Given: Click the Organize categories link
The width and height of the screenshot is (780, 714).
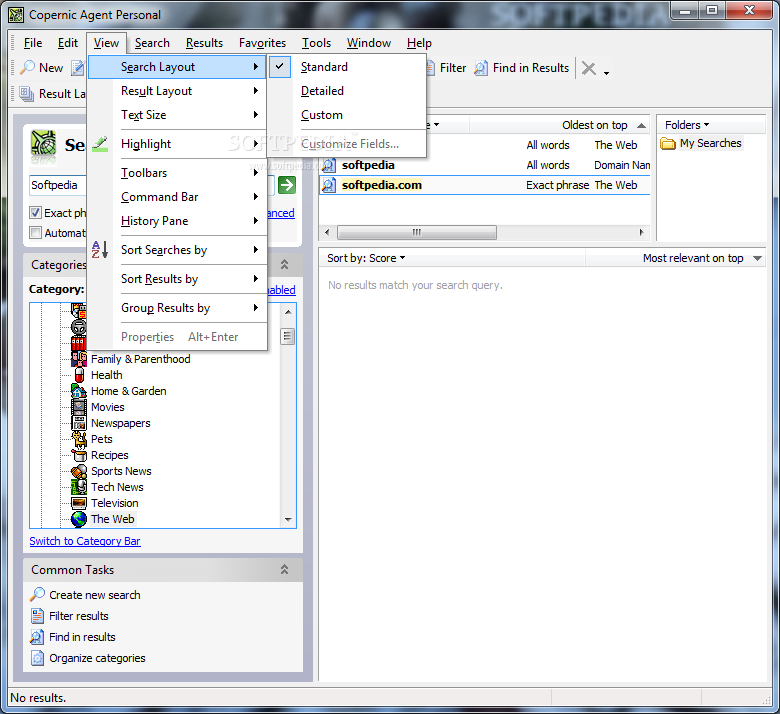Looking at the screenshot, I should (x=97, y=658).
